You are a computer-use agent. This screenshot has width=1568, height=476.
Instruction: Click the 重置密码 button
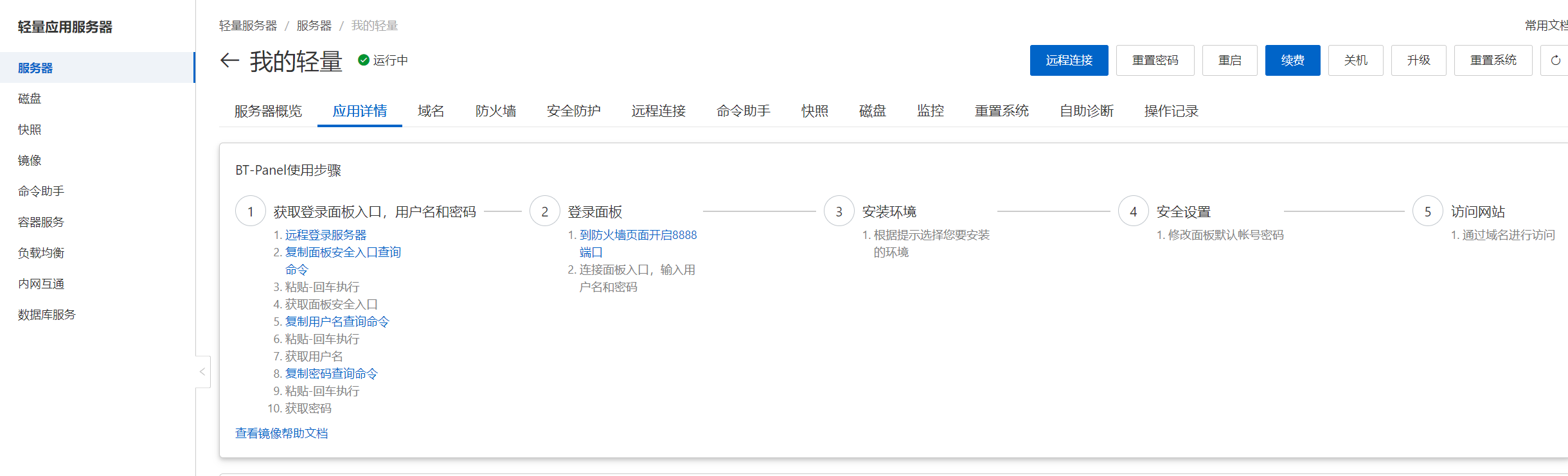click(1155, 60)
